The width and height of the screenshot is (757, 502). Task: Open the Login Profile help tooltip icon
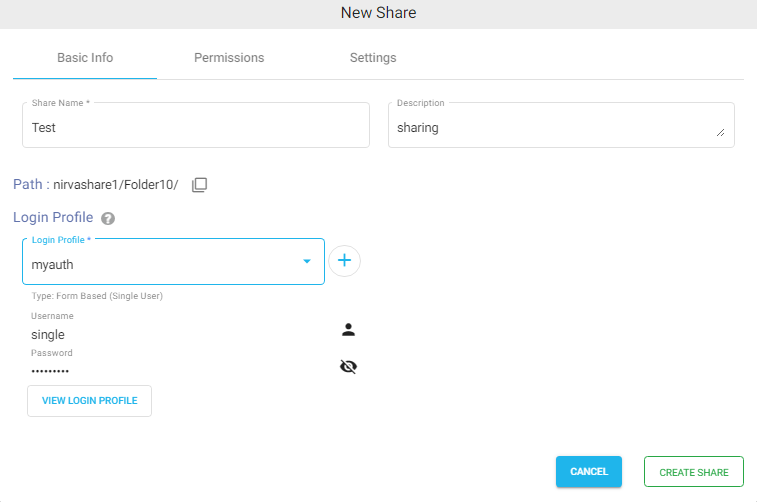[x=108, y=218]
